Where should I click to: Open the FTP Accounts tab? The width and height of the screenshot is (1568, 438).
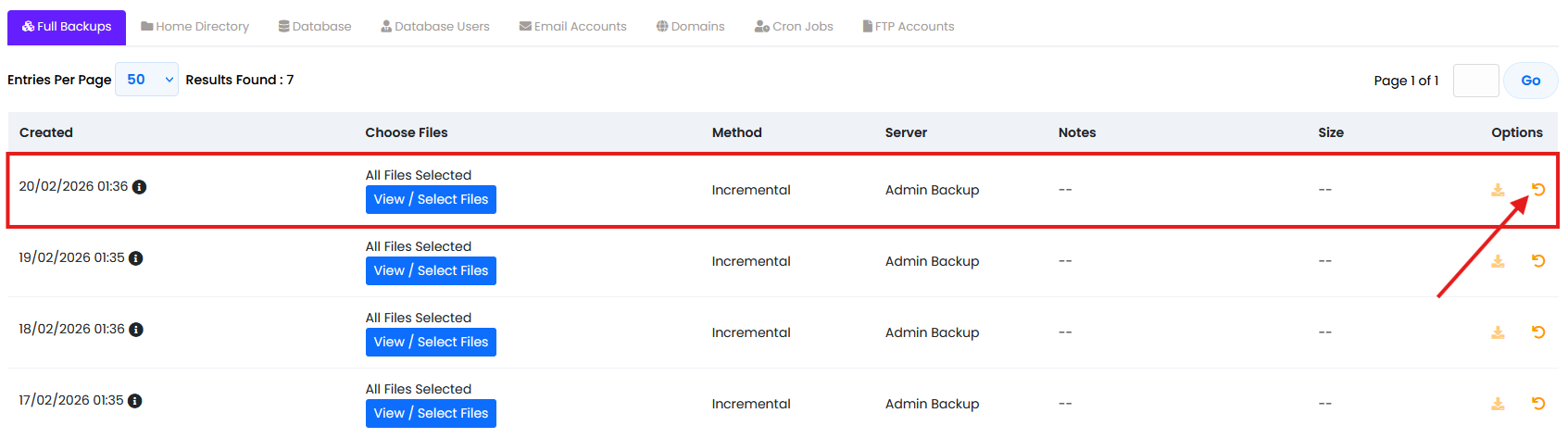(908, 27)
